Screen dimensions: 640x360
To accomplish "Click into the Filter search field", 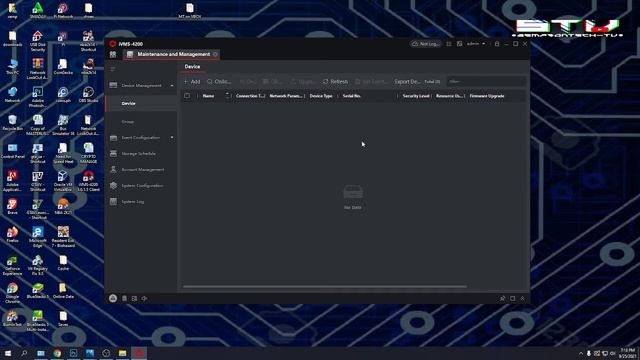I will 486,82.
